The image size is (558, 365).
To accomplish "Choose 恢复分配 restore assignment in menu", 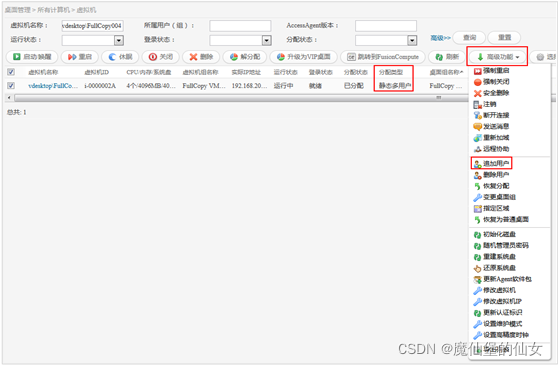I will coord(491,186).
